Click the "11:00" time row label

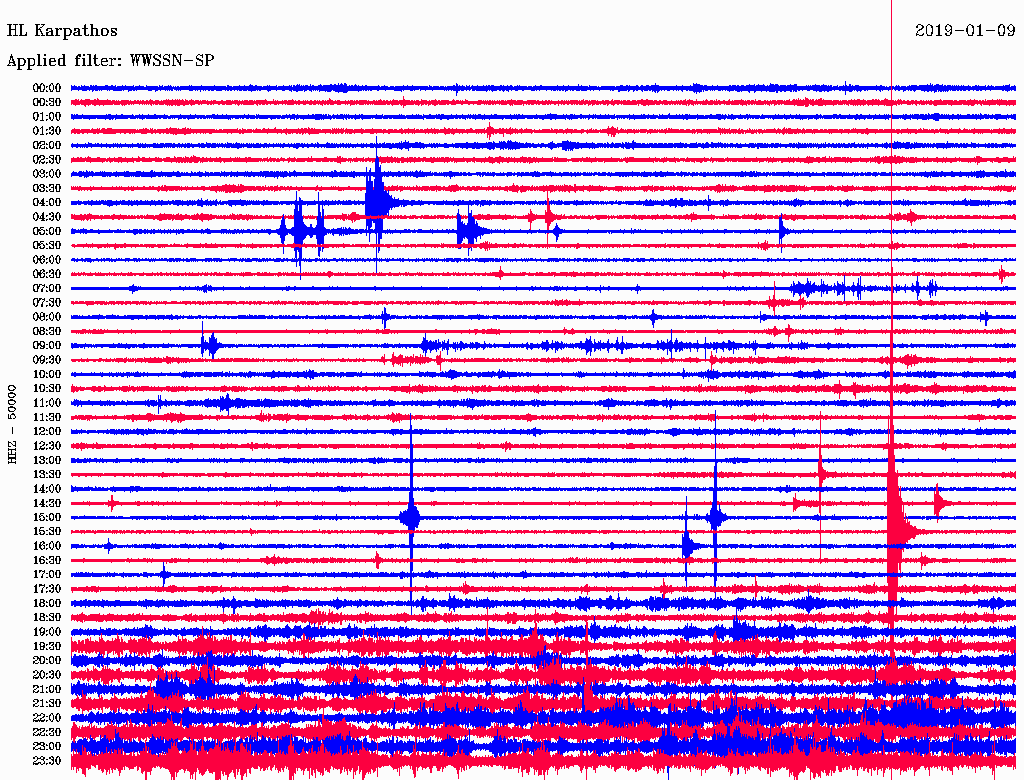47,403
